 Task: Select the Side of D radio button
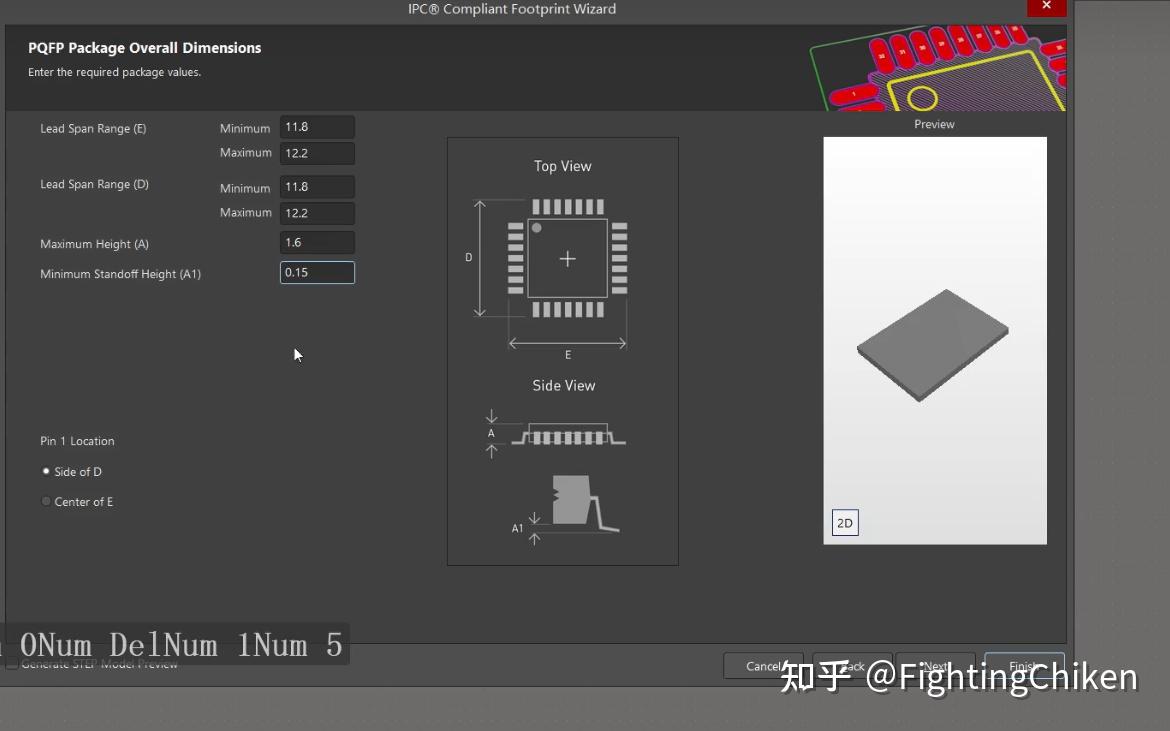point(46,471)
